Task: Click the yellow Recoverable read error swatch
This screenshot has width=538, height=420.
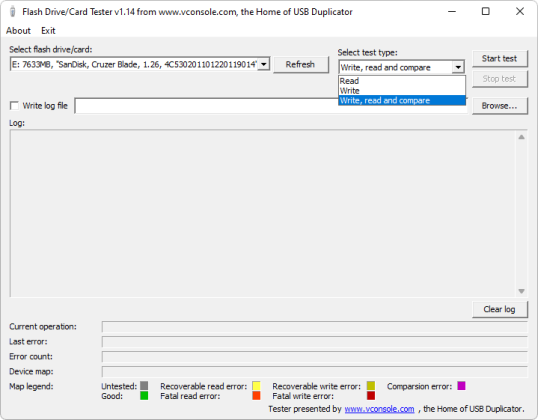Action: (256, 386)
